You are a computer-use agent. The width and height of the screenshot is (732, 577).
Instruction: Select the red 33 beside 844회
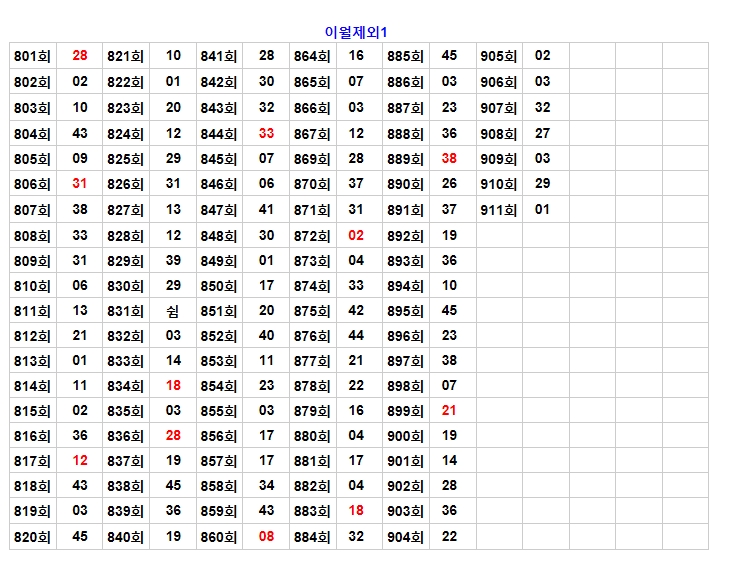pos(266,133)
